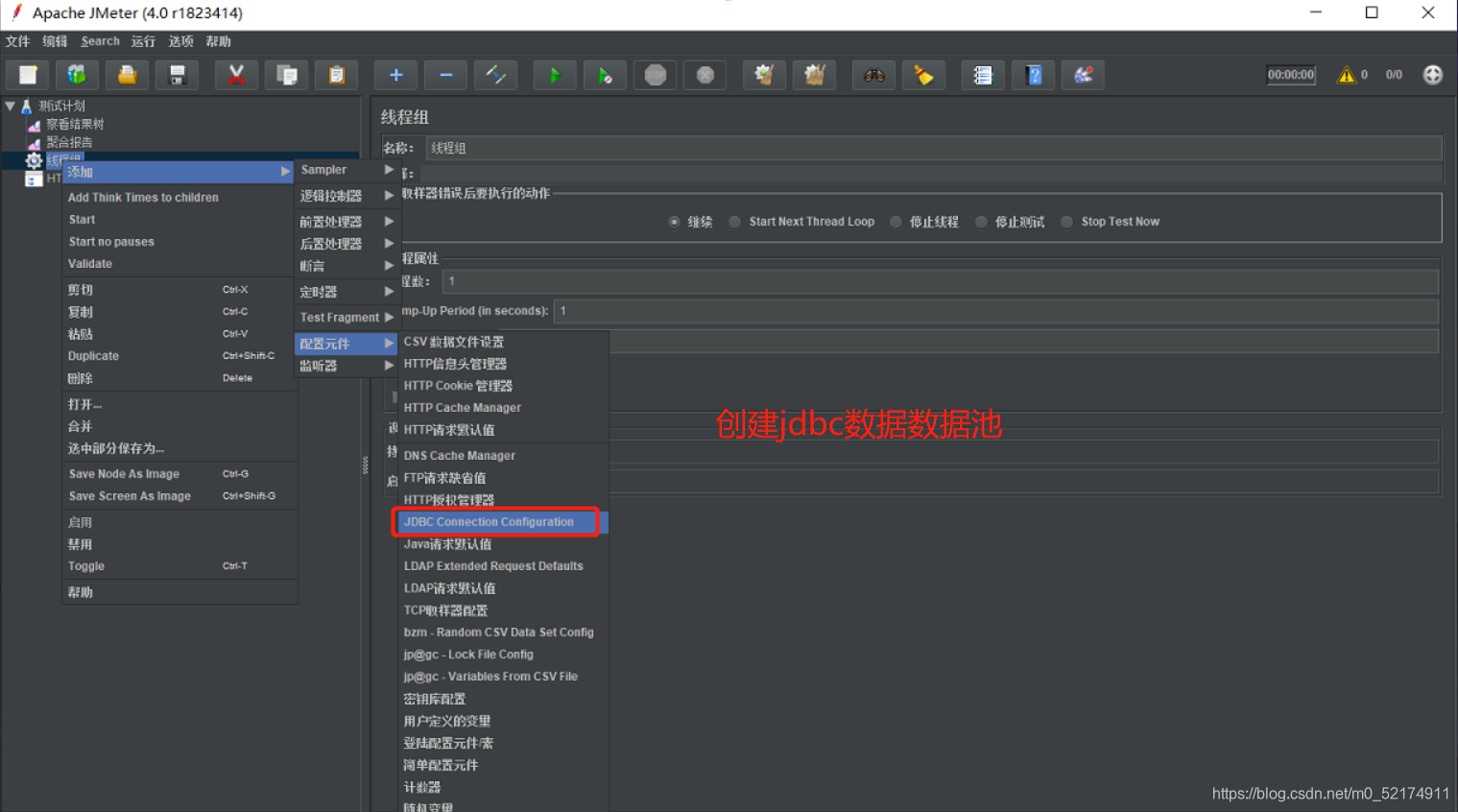Select the 停止测试 radio option
The height and width of the screenshot is (812, 1458).
pyautogui.click(x=981, y=222)
